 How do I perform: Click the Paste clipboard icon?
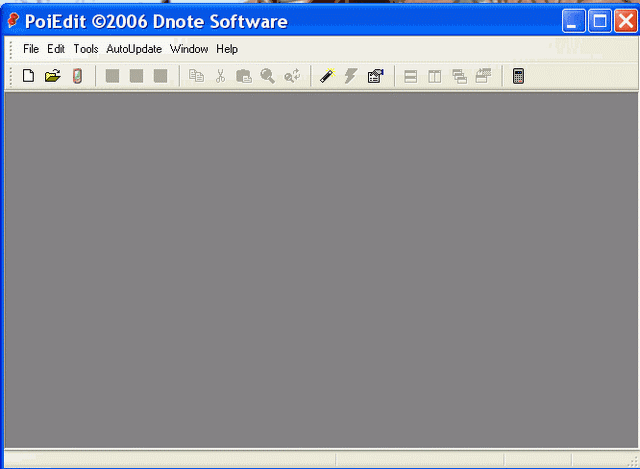tap(244, 76)
